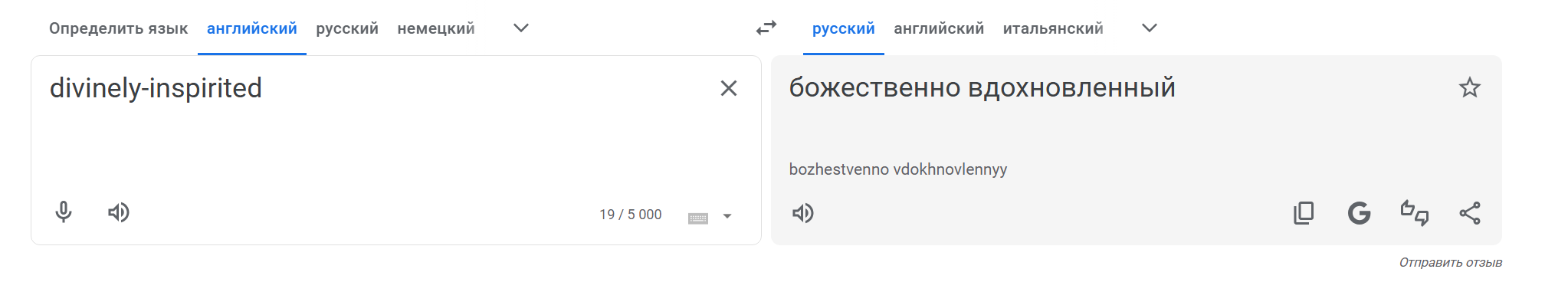Screen dimensions: 1568x292
Task: Share the translation
Action: 1470,213
